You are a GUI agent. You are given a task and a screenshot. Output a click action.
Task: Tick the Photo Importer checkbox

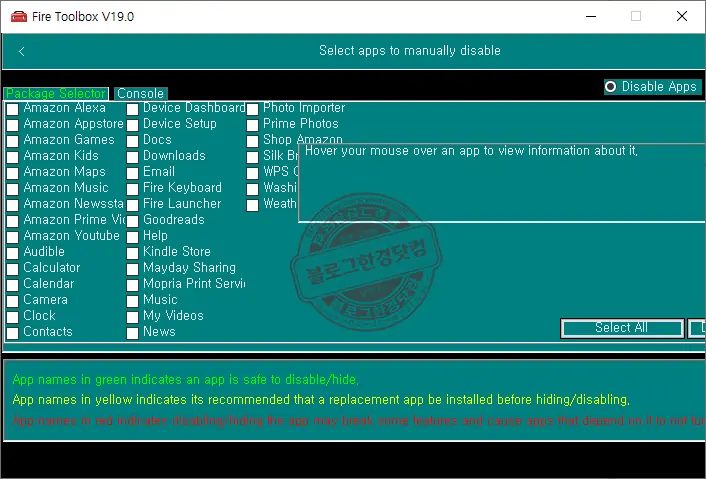253,109
